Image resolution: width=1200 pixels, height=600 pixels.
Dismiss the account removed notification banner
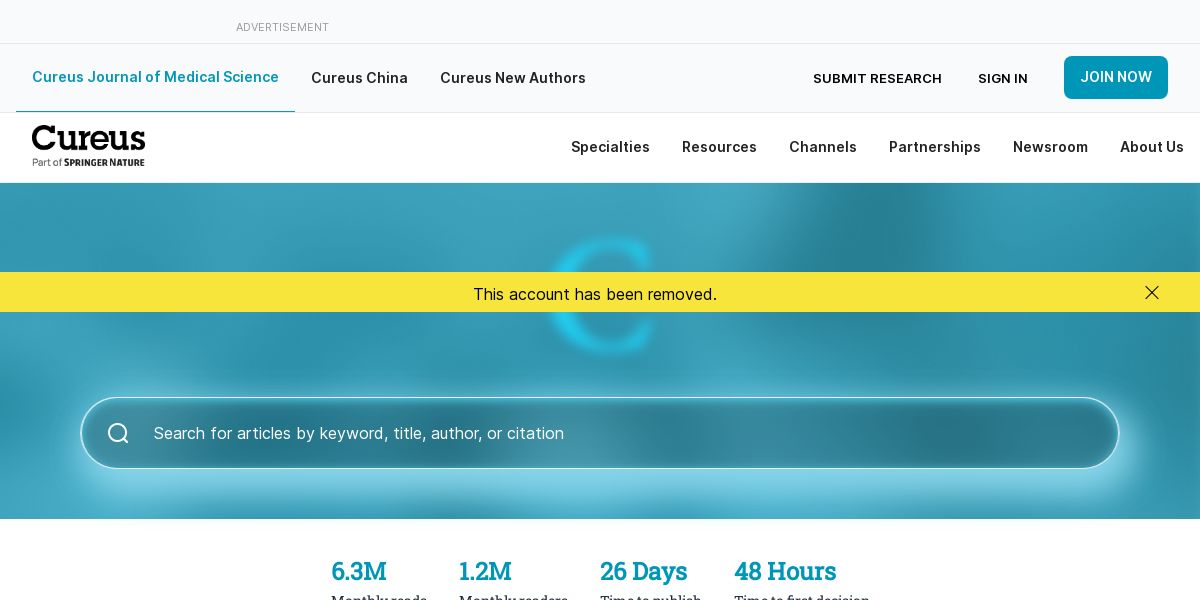(1152, 292)
